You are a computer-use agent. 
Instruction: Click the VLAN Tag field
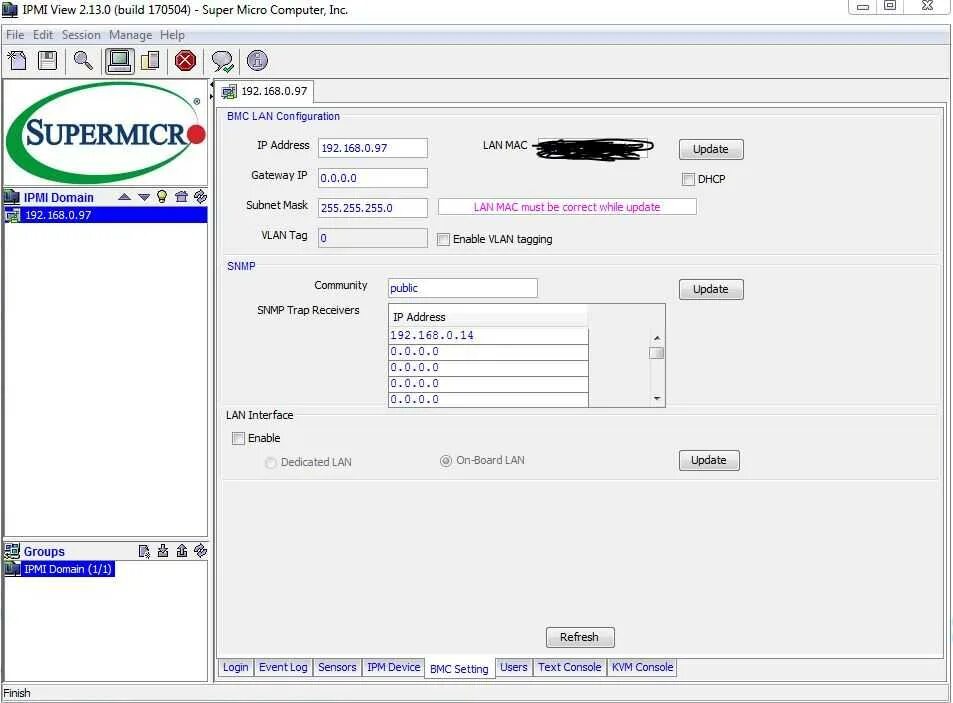pyautogui.click(x=373, y=238)
